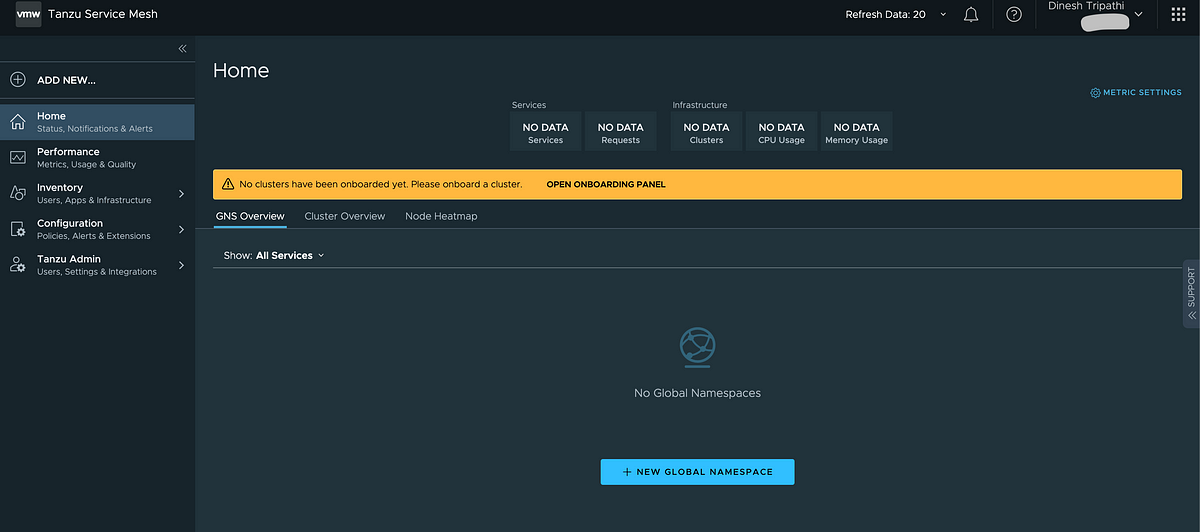
Task: Click the Tanzu Service Mesh title
Action: (103, 15)
